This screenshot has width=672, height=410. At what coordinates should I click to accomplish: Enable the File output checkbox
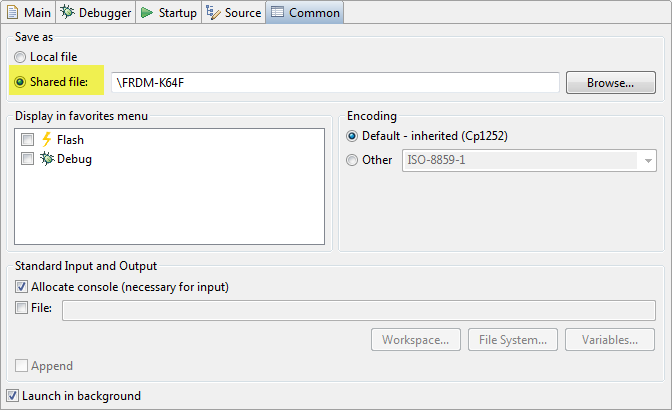pos(22,308)
